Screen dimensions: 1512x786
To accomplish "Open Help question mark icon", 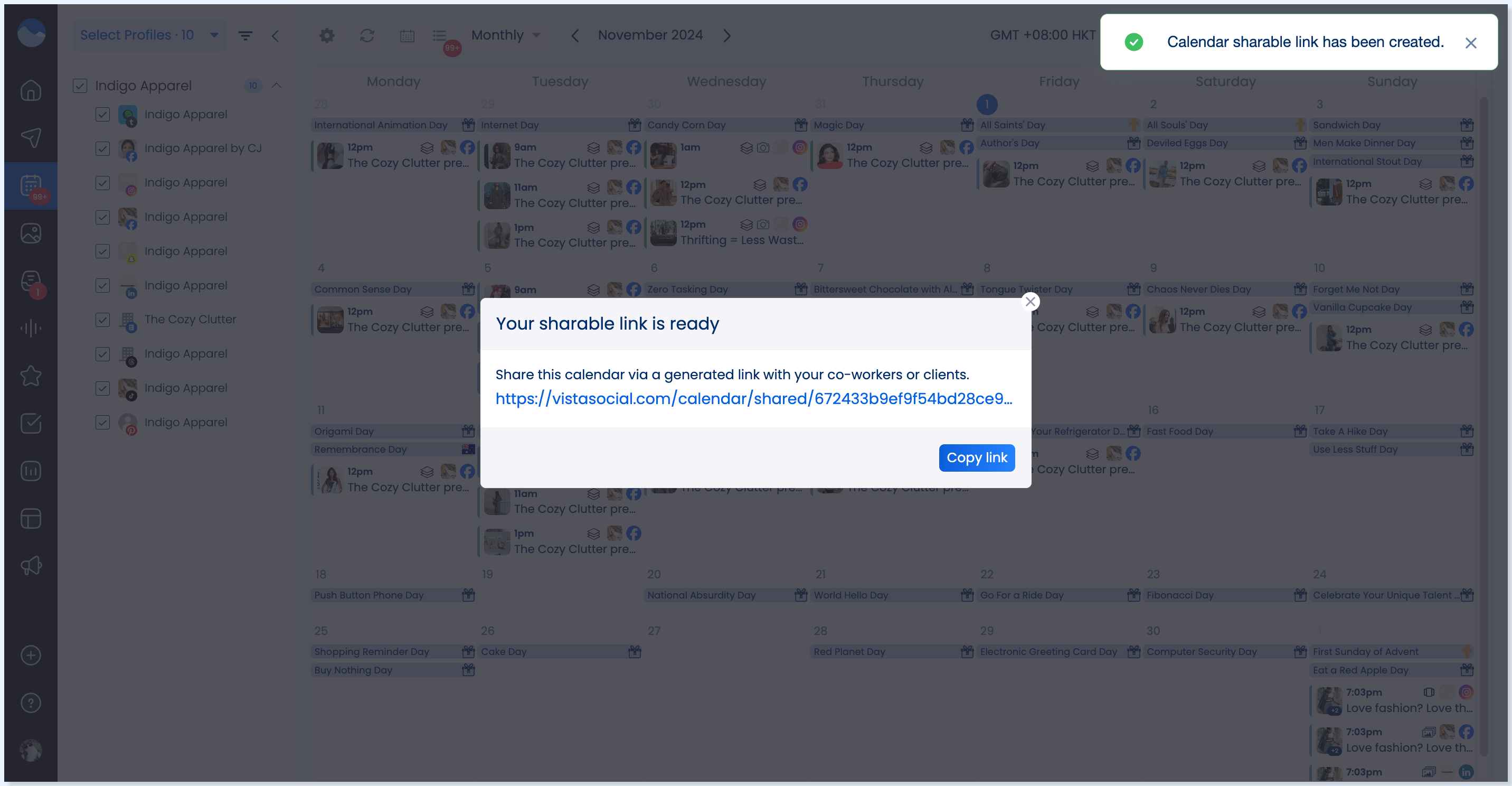I will [31, 703].
